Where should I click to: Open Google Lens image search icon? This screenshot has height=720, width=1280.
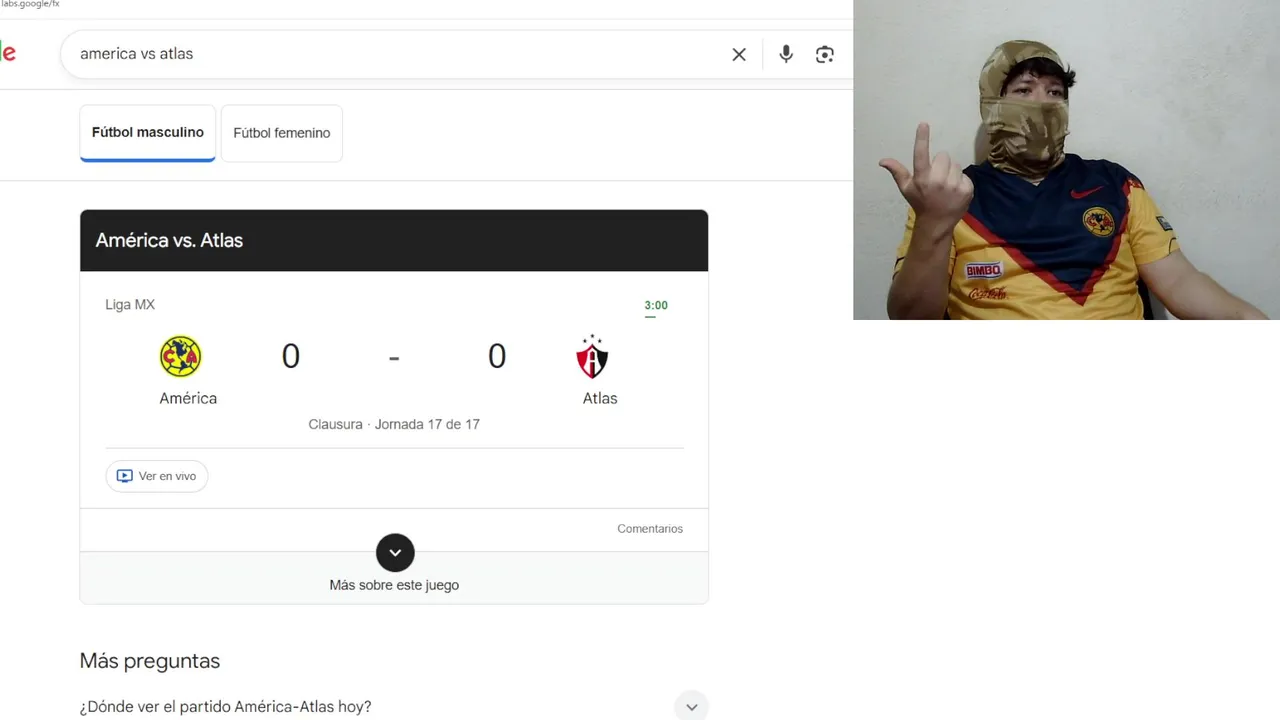(x=825, y=55)
